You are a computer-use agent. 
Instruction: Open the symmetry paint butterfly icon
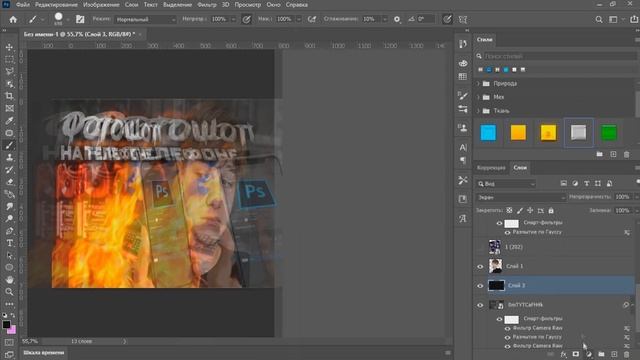462,19
